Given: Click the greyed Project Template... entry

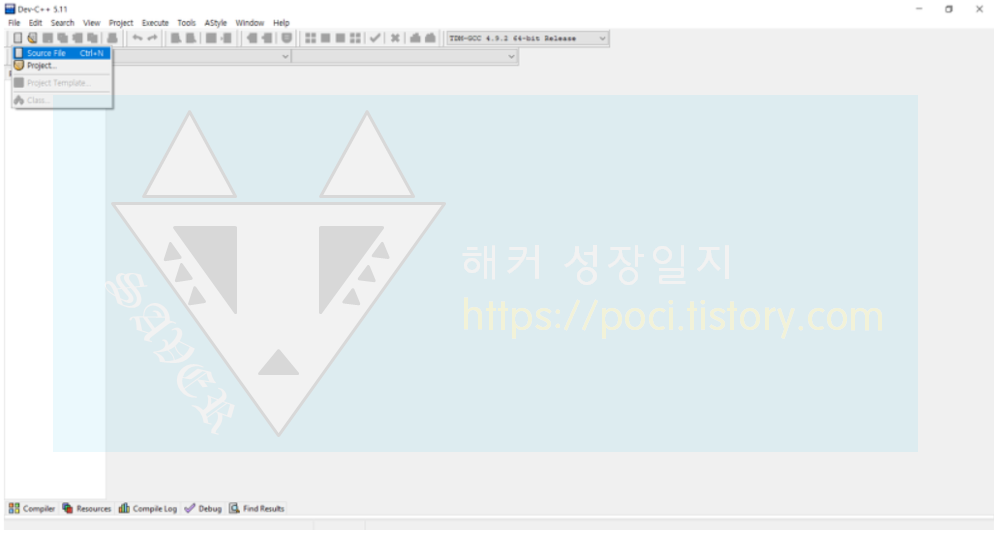Looking at the screenshot, I should [61, 82].
